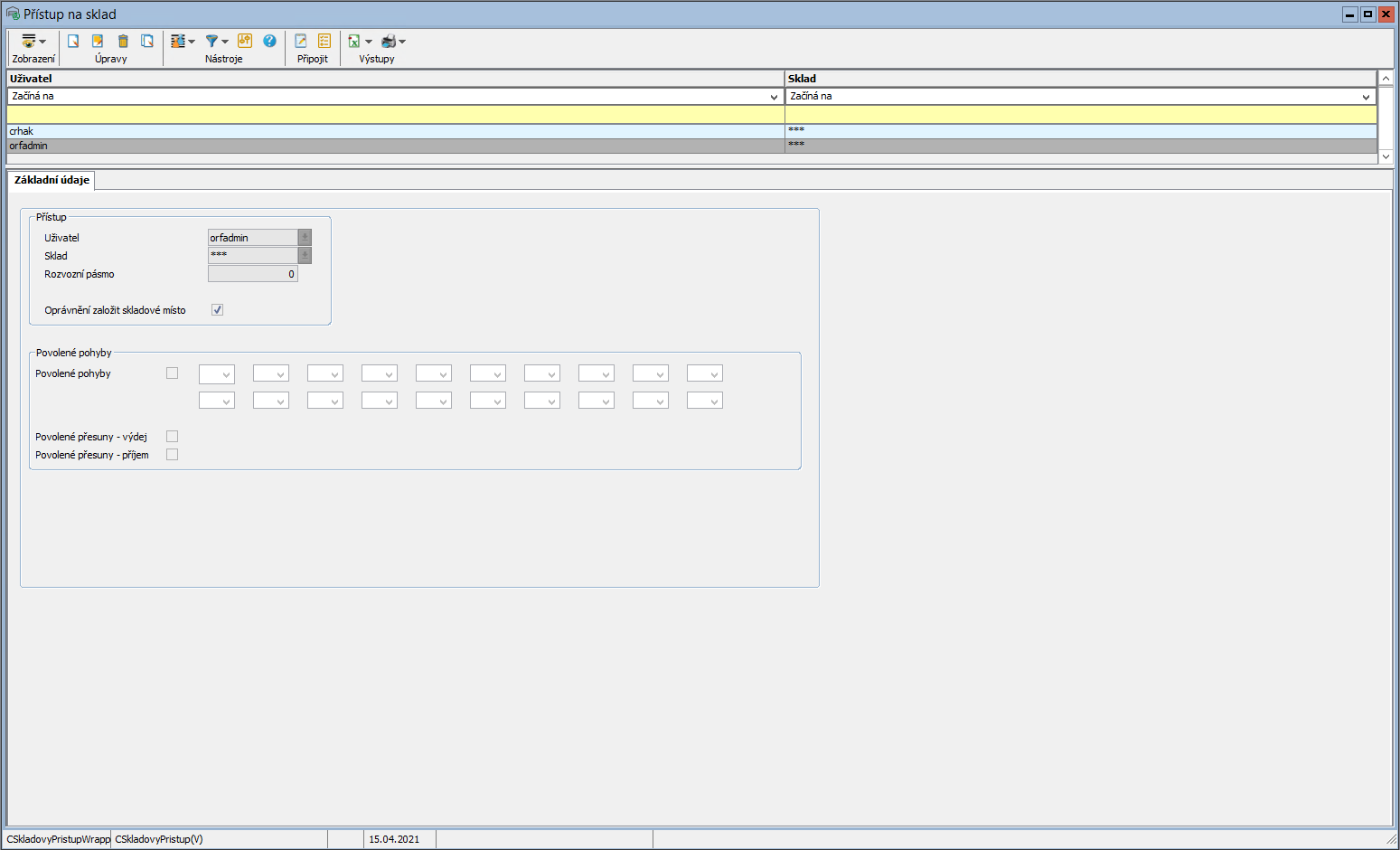Open the Excel export icon
Screen dimensions: 1400x850
coord(354,42)
